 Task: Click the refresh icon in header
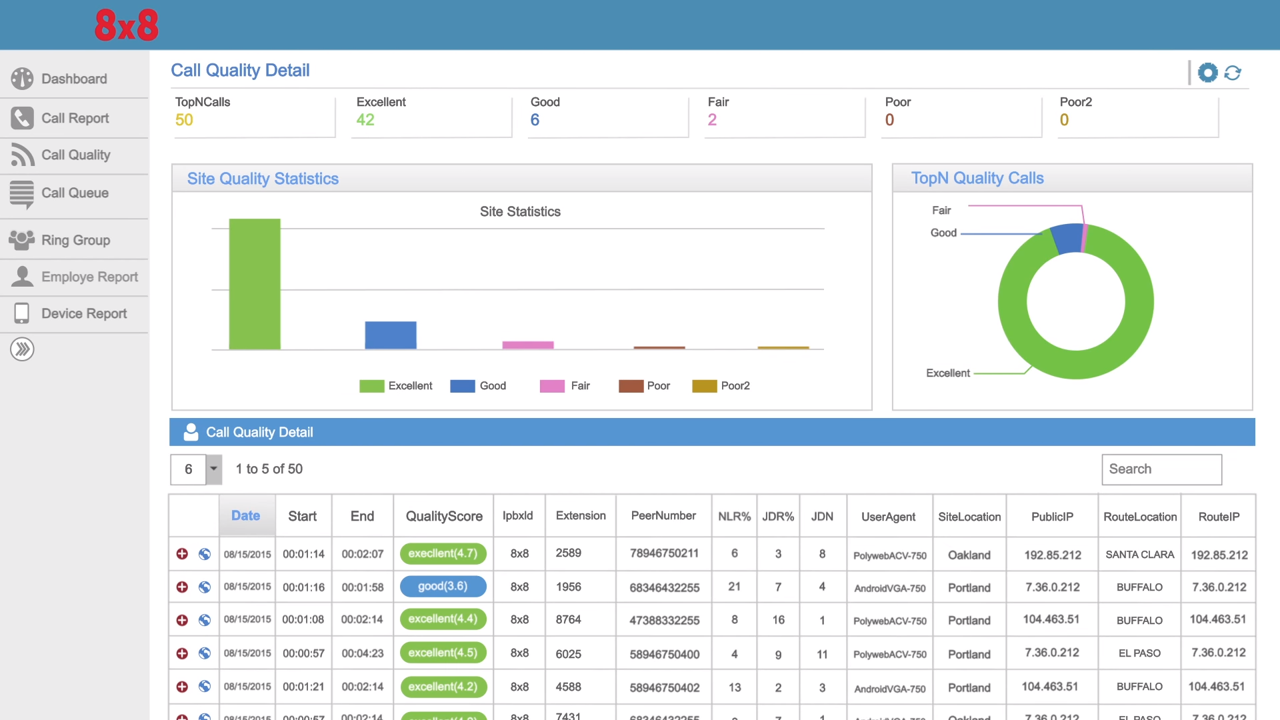pyautogui.click(x=1233, y=72)
